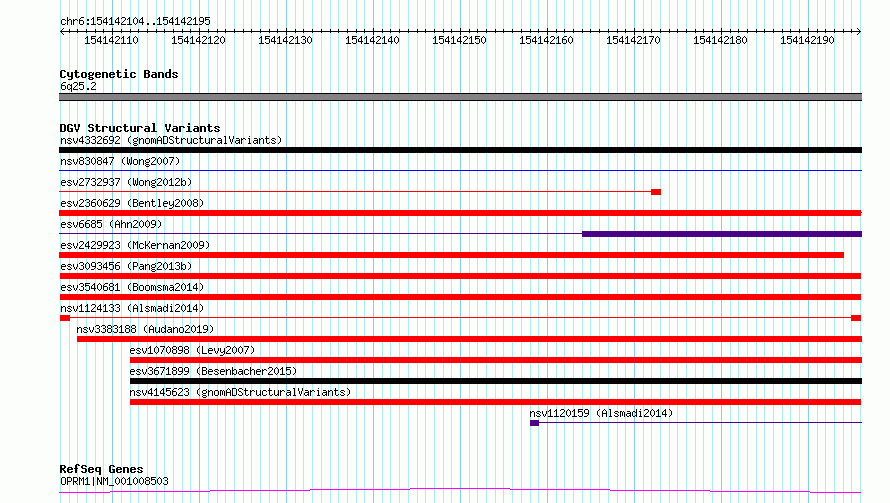The width and height of the screenshot is (890, 503).
Task: Click the red esv2429923 variant bar
Action: [x=451, y=255]
